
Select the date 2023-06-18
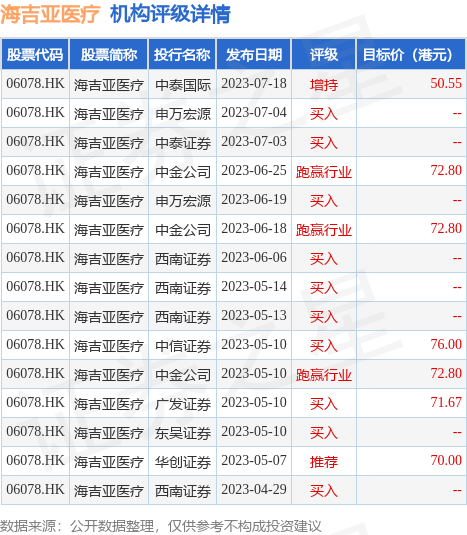(x=254, y=229)
